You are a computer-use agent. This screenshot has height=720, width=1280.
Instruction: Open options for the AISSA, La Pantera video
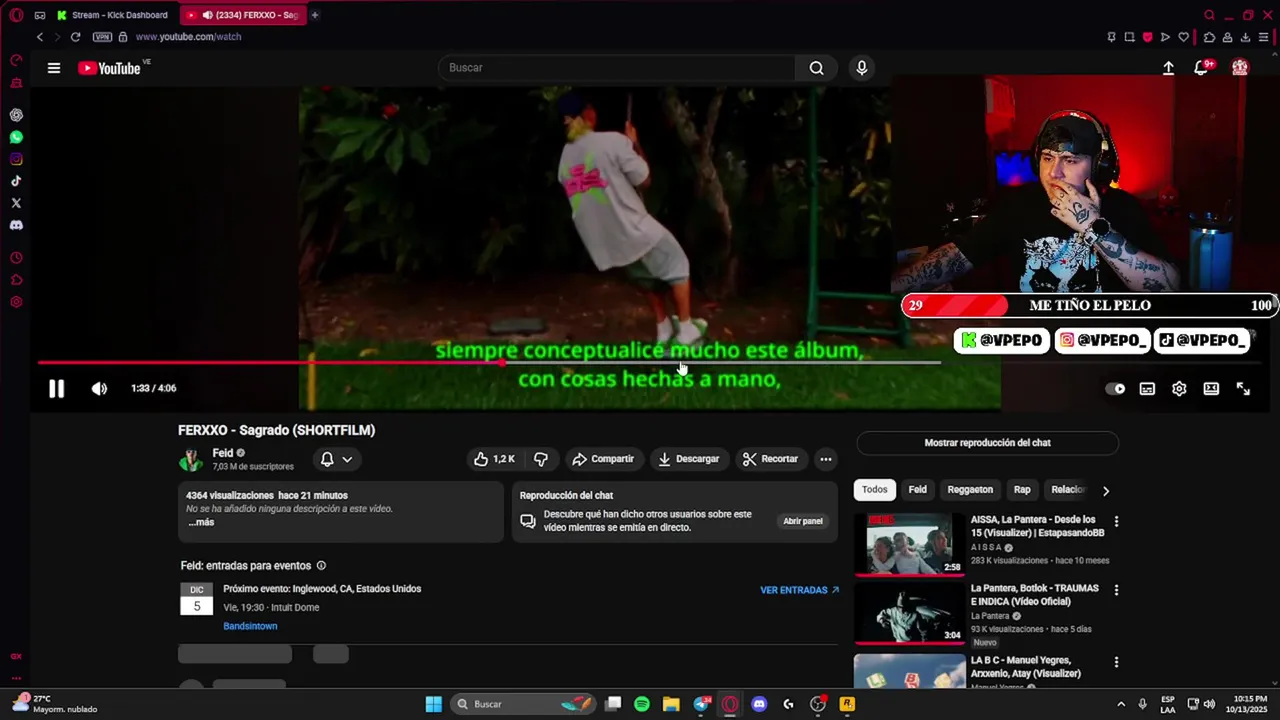(1116, 521)
